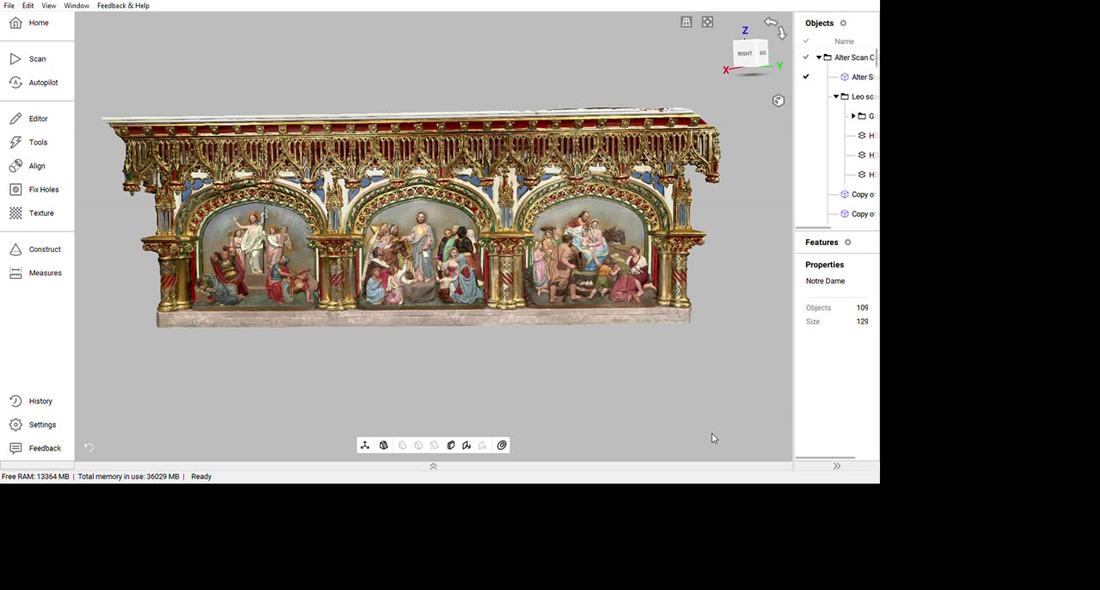The height and width of the screenshot is (590, 1100).
Task: Click the cube icon with arrow in the bottom toolbar
Action: 467,445
